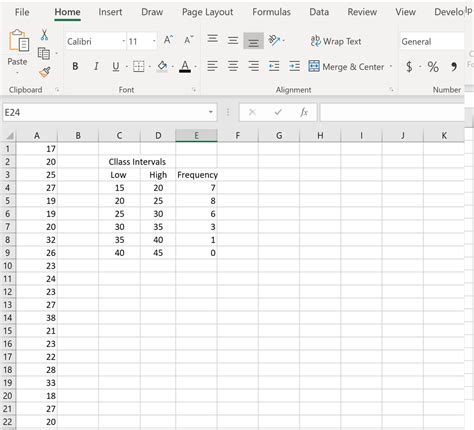Apply Percent Style format
The width and height of the screenshot is (474, 430).
433,67
